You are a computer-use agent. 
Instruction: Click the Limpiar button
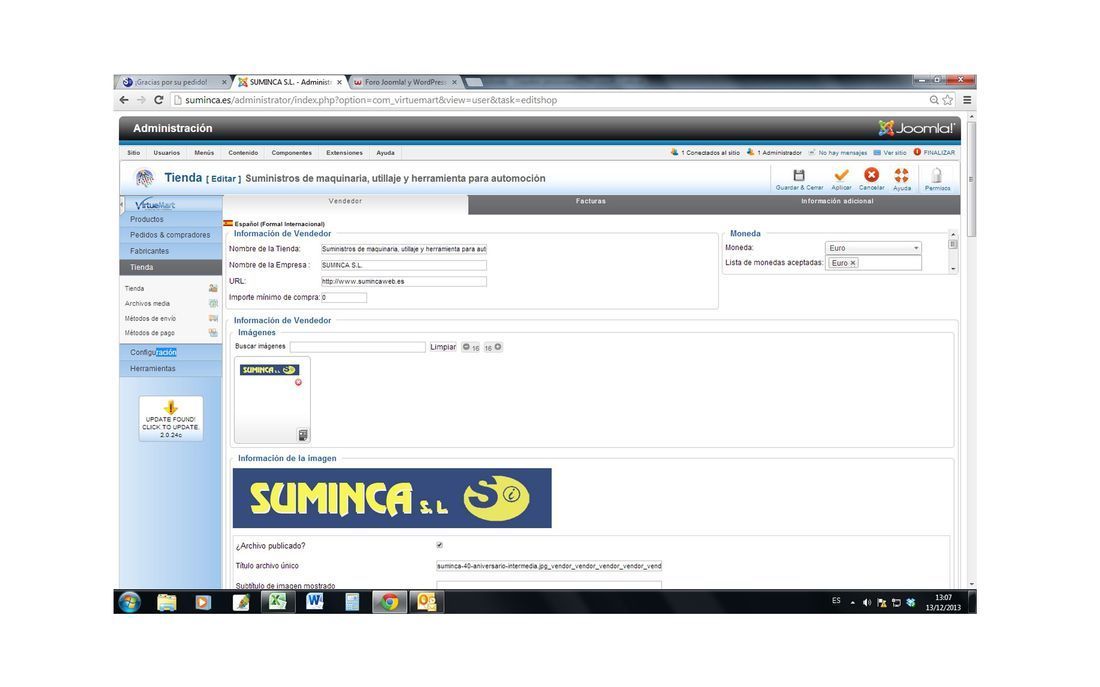tap(443, 347)
